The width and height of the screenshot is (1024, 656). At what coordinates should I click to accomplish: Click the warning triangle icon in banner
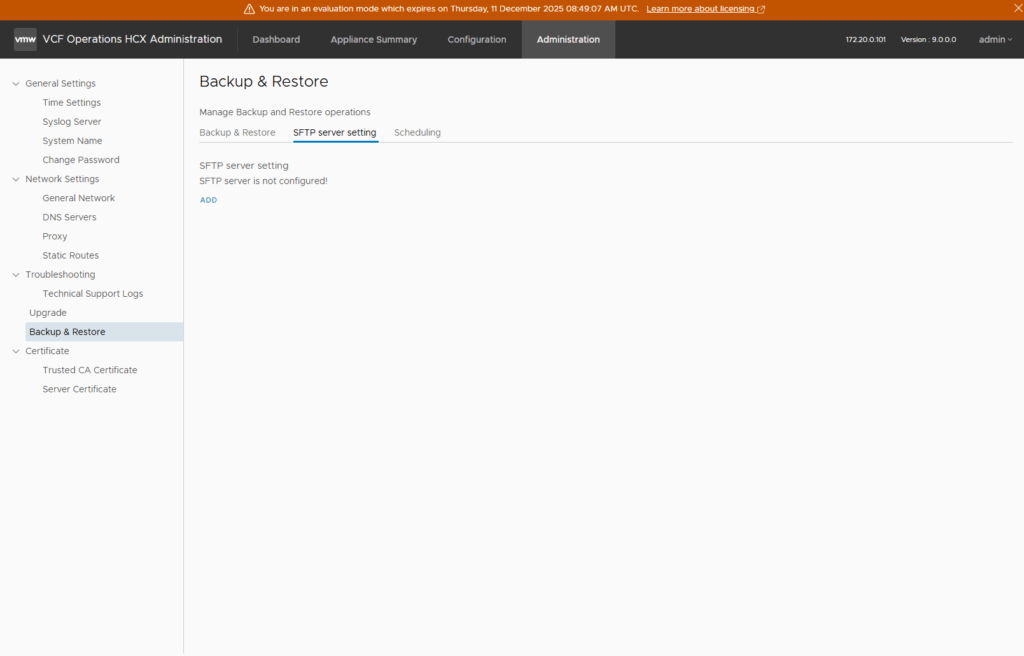249,9
